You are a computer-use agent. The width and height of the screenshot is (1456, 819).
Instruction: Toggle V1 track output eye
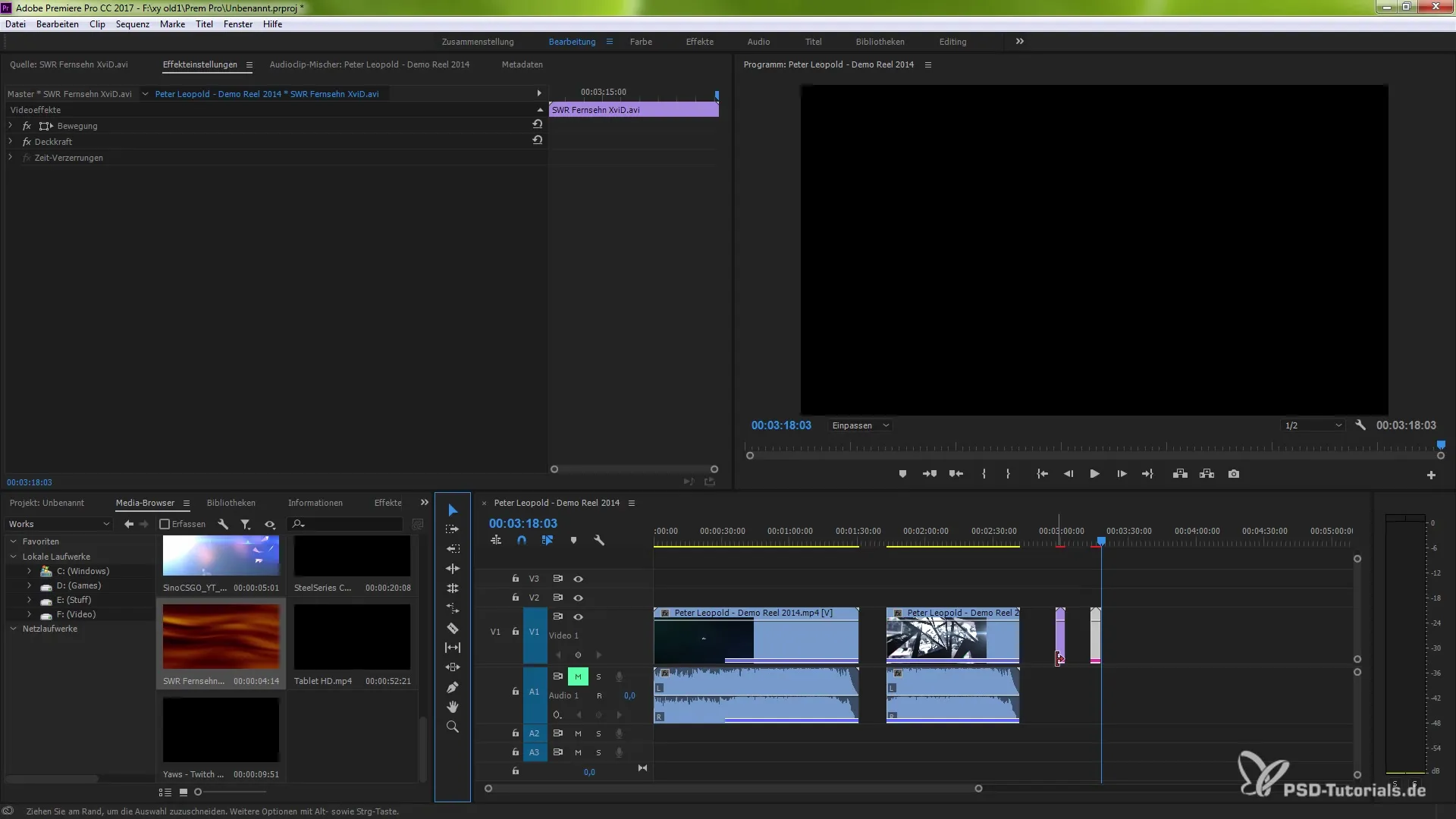click(x=578, y=617)
